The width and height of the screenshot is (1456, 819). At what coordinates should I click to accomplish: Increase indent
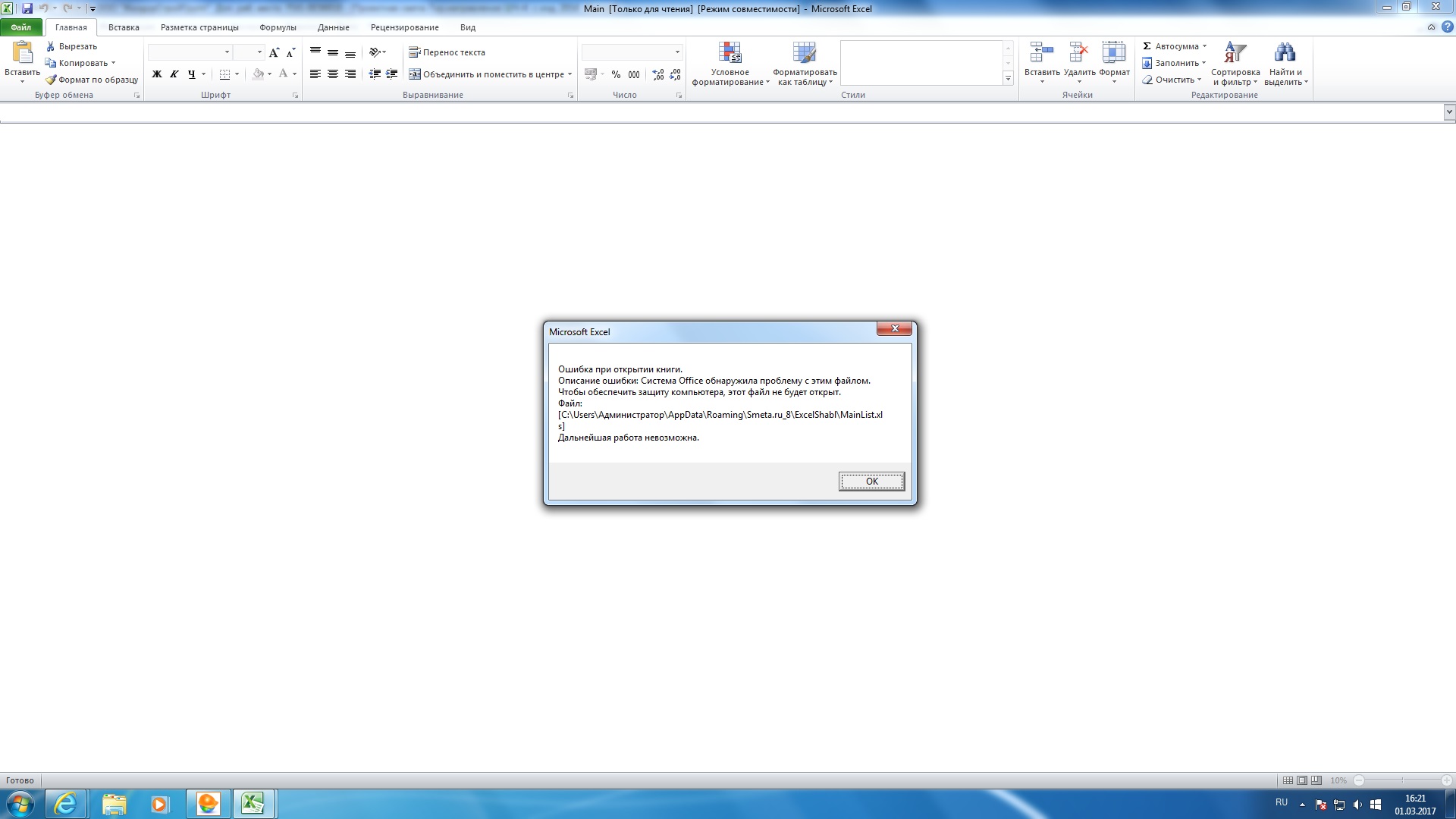point(392,74)
